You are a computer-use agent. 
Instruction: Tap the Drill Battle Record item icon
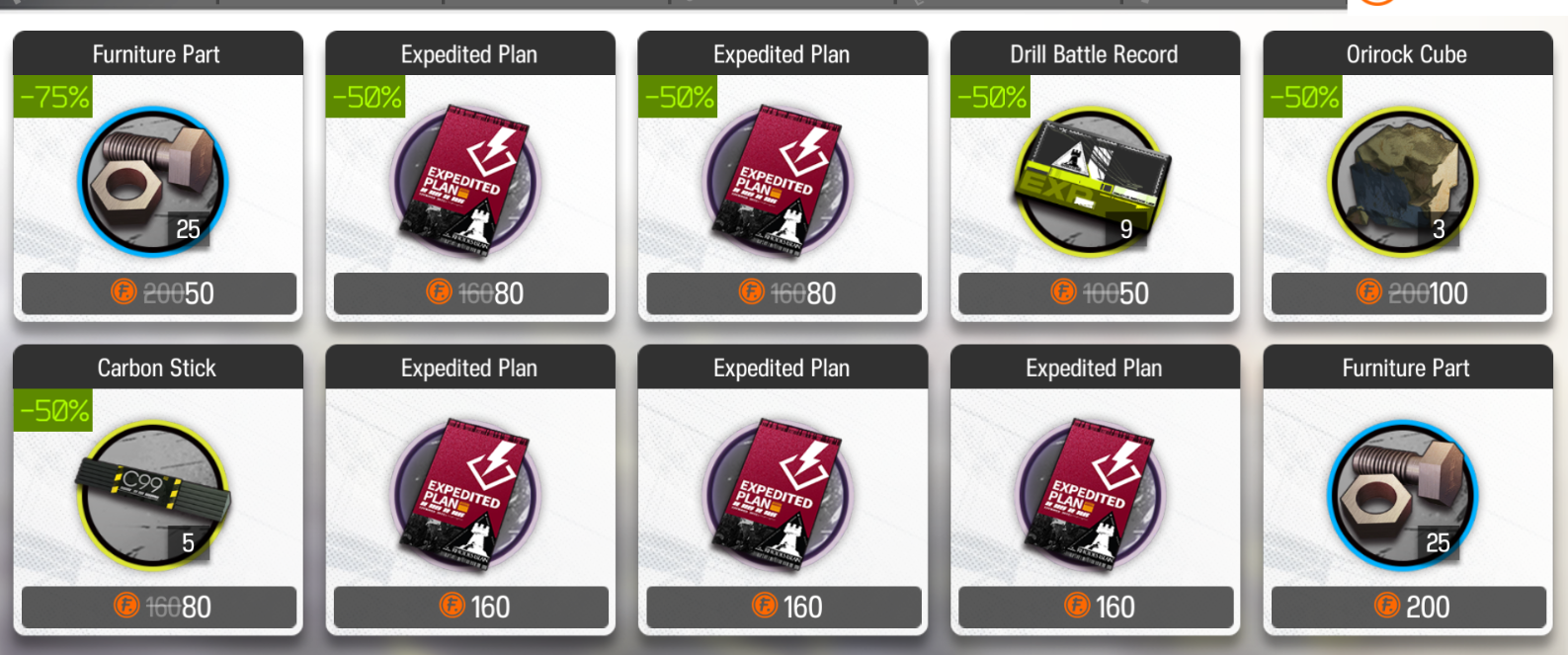(x=1092, y=182)
